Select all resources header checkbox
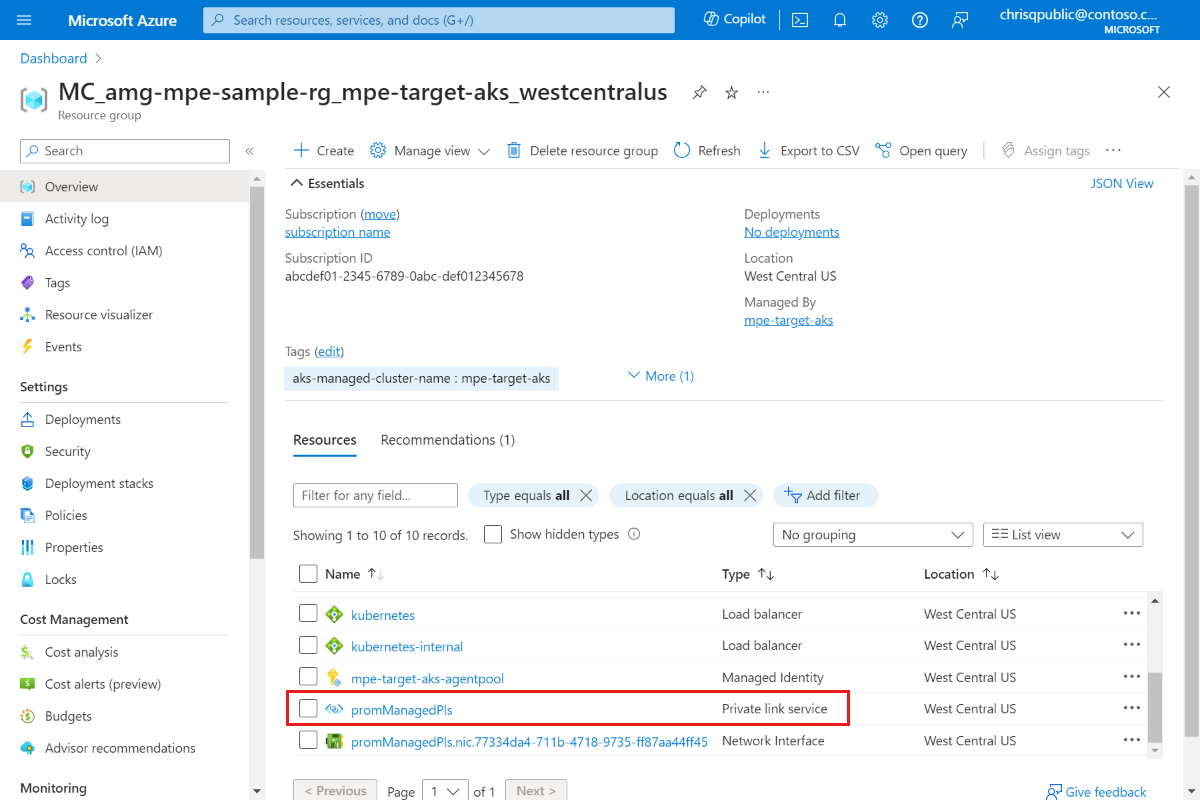1200x800 pixels. click(x=308, y=574)
